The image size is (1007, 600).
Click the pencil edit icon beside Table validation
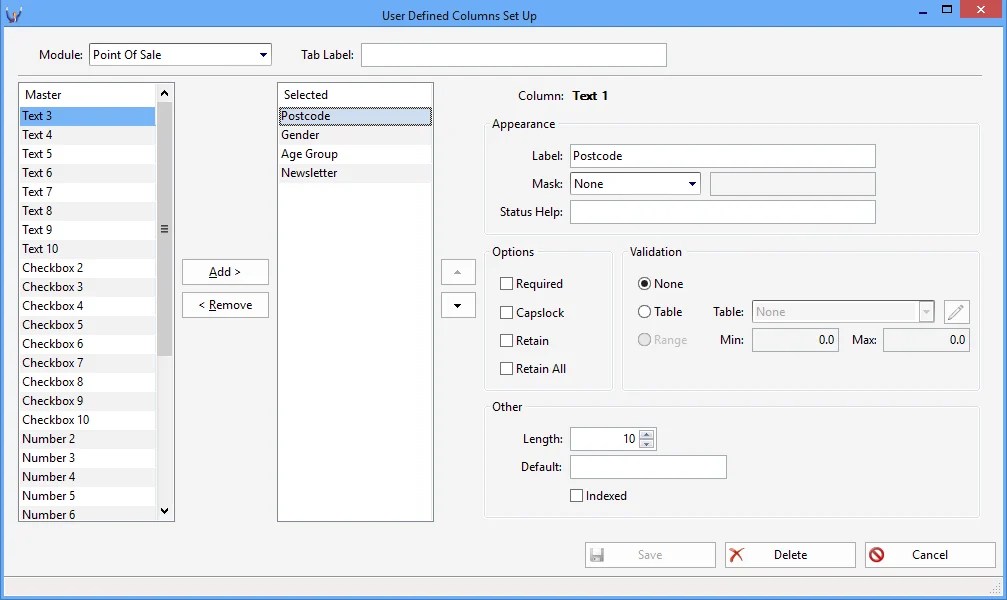pos(956,312)
